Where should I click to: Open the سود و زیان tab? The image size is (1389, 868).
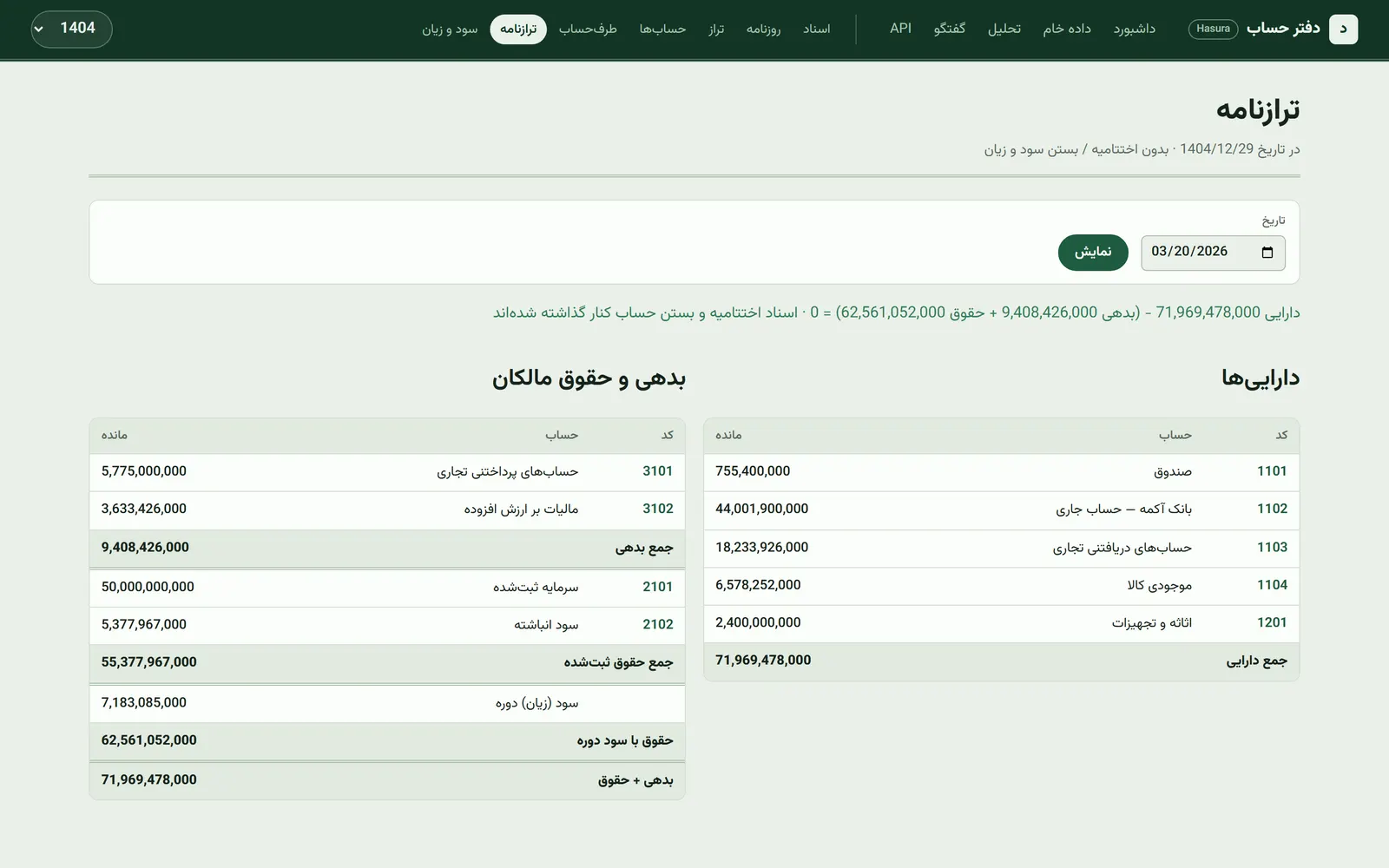pos(450,29)
